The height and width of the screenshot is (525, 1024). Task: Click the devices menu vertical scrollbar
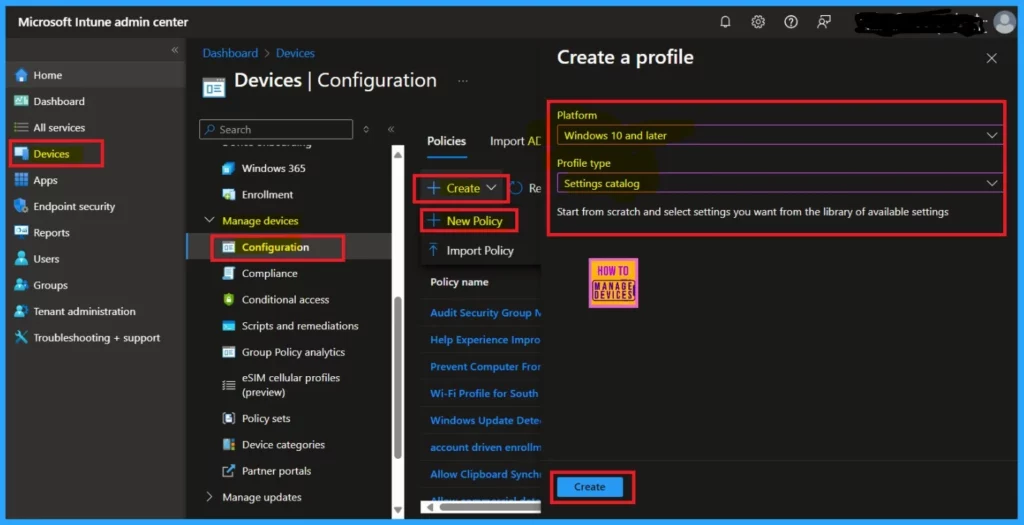(398, 379)
